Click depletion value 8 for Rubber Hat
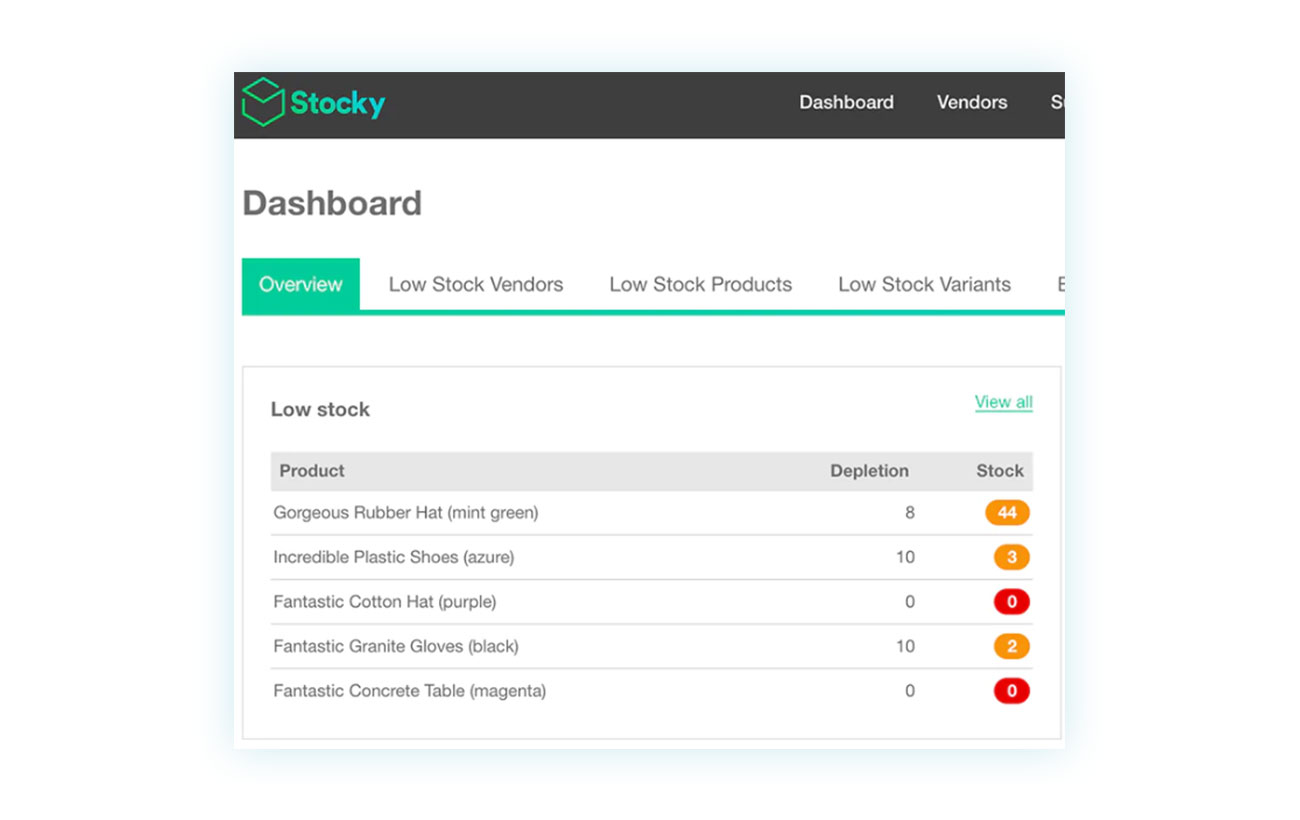This screenshot has width=1300, height=820. click(x=910, y=513)
